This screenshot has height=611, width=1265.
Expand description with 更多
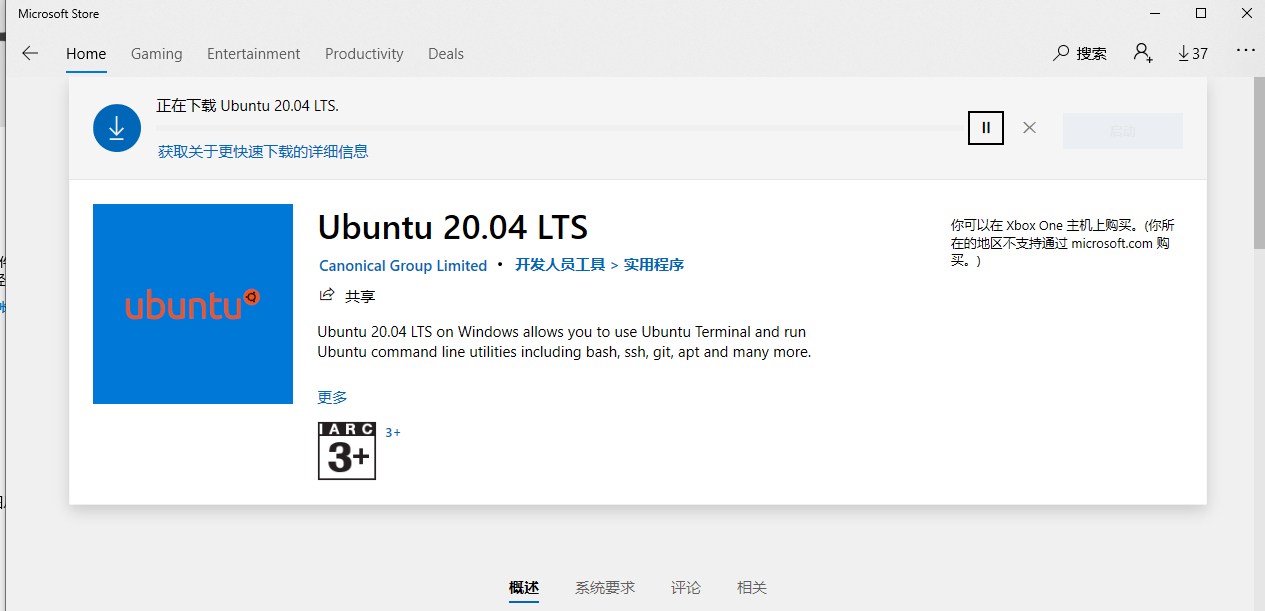(333, 397)
